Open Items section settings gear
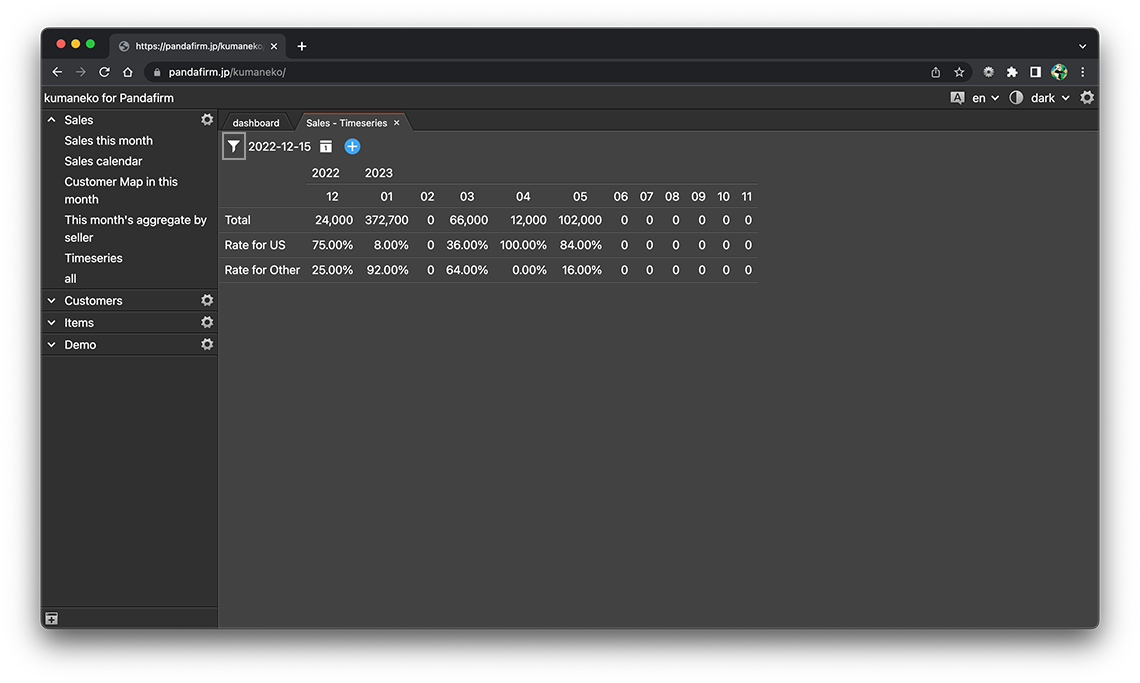The image size is (1140, 683). [x=207, y=322]
